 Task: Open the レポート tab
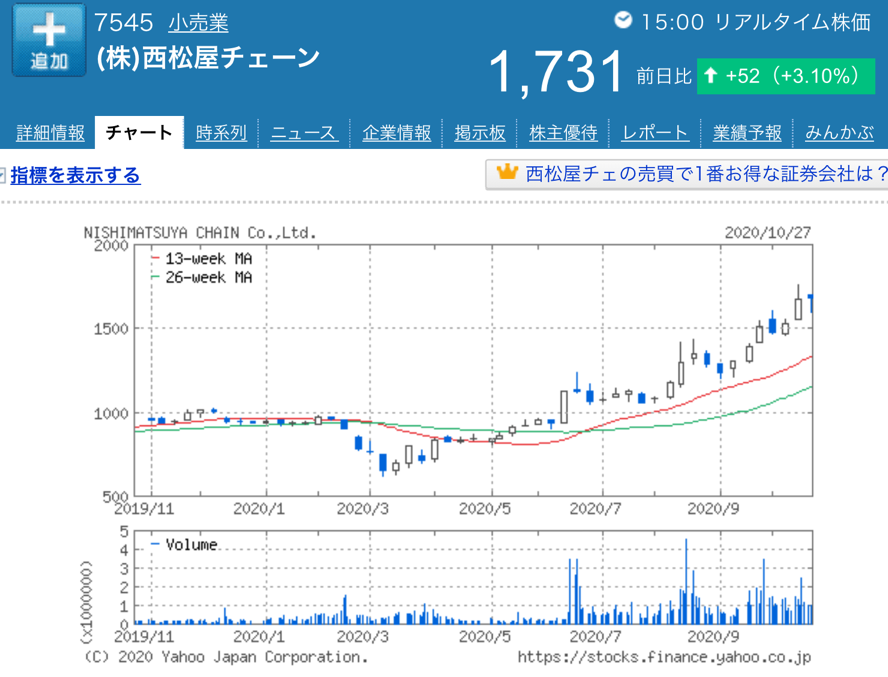[x=655, y=133]
